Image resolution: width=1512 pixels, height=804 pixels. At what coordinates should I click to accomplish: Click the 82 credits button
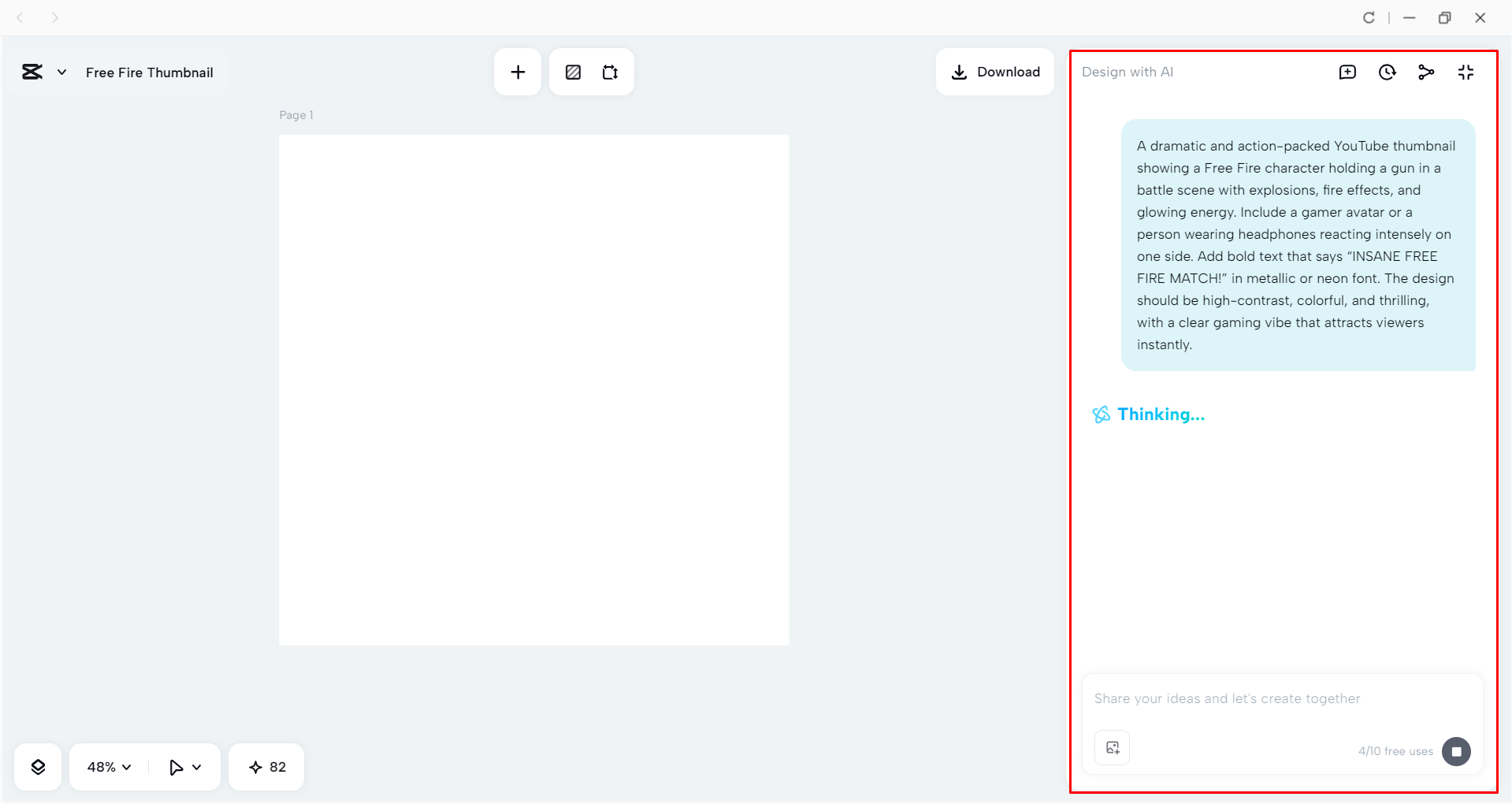tap(266, 767)
